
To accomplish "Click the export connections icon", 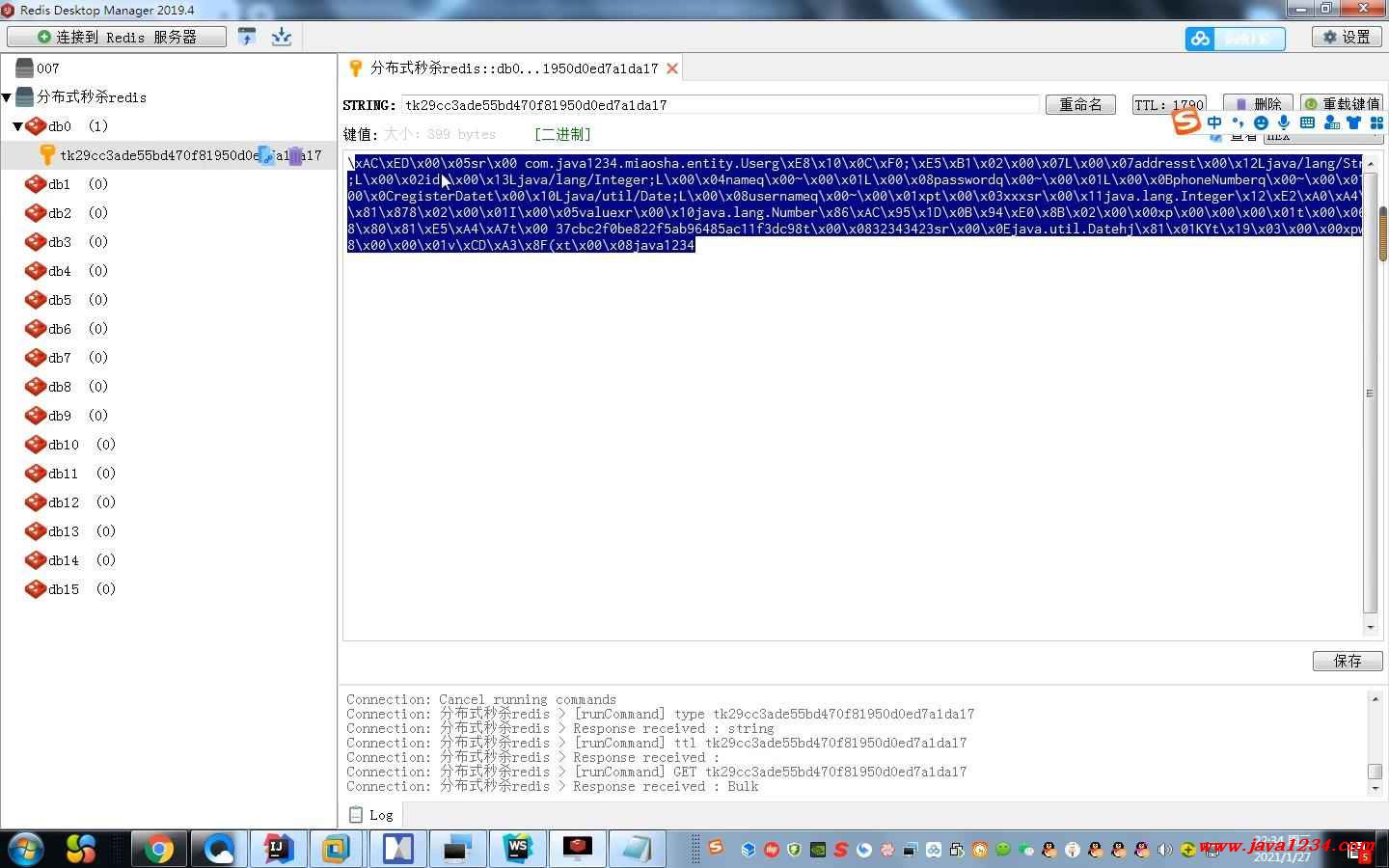I will pos(282,37).
